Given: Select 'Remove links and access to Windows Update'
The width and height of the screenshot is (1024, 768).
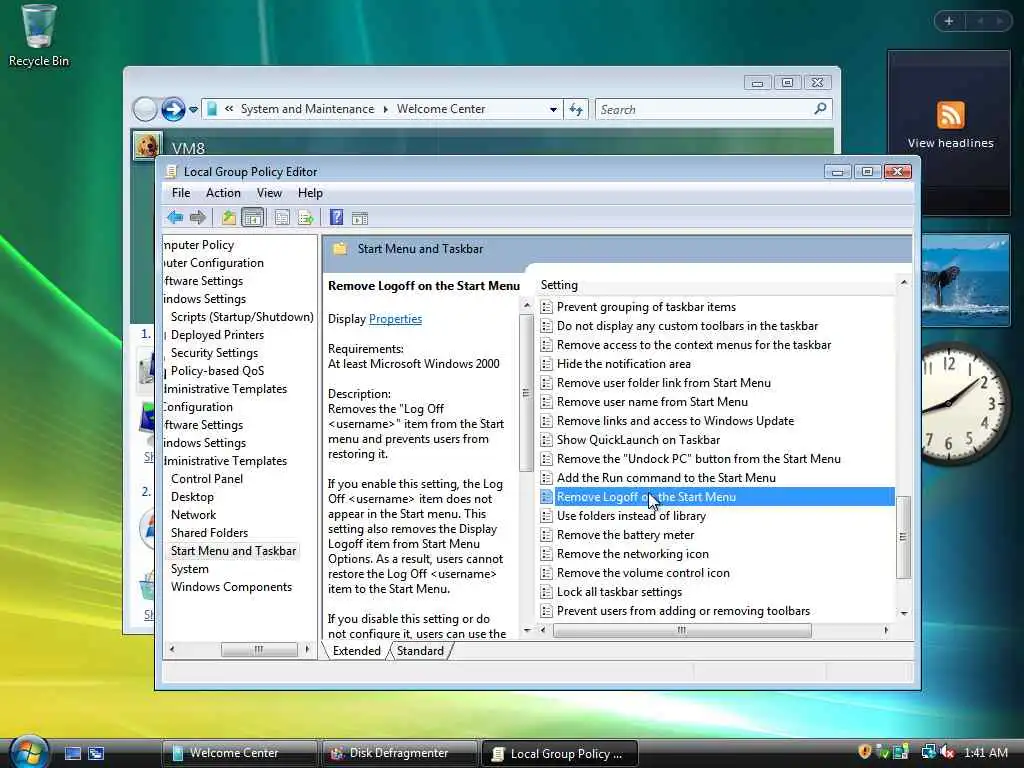Looking at the screenshot, I should 675,421.
